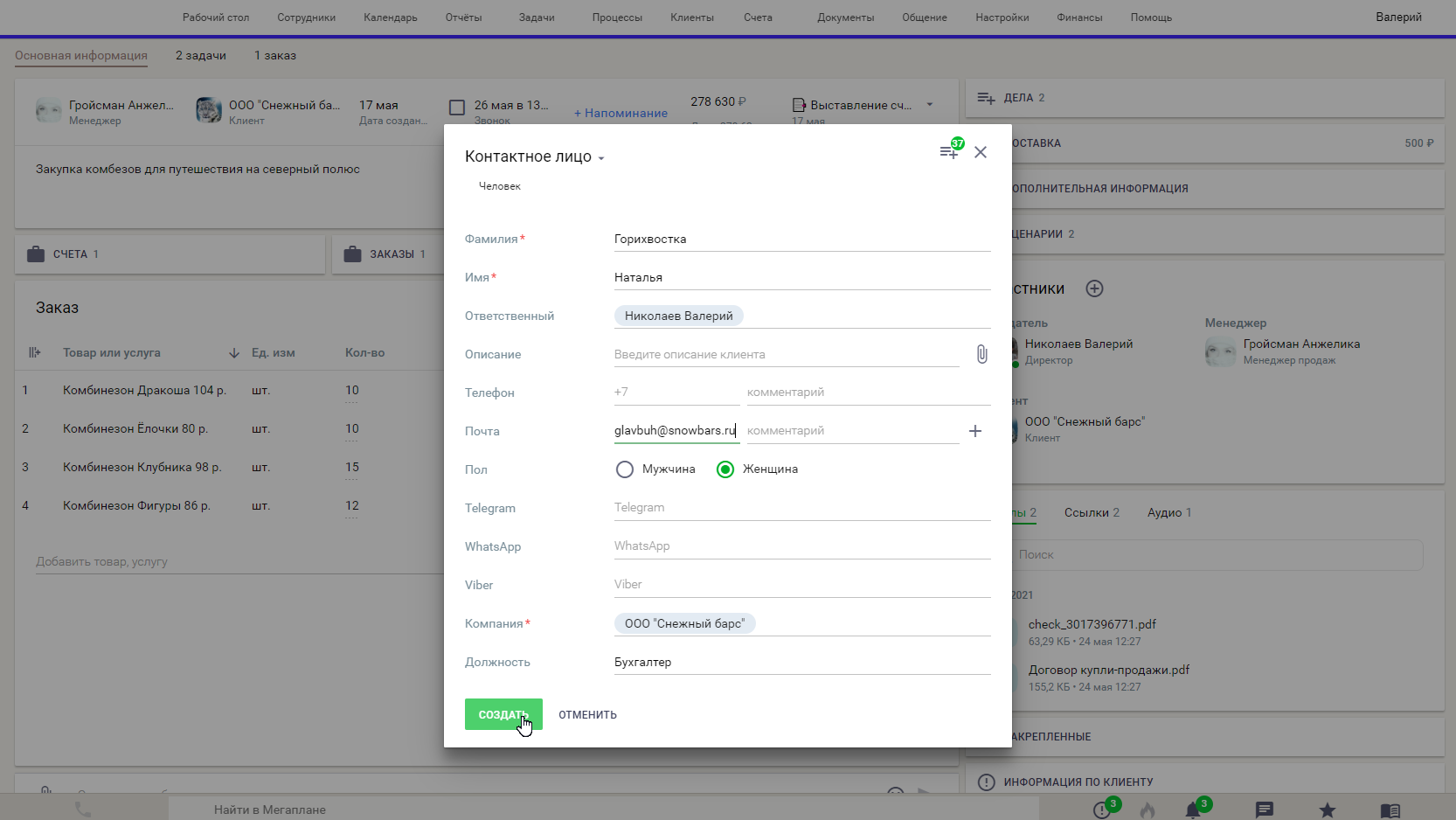
Task: Open the chat messages icon in bottom bar
Action: (1265, 810)
